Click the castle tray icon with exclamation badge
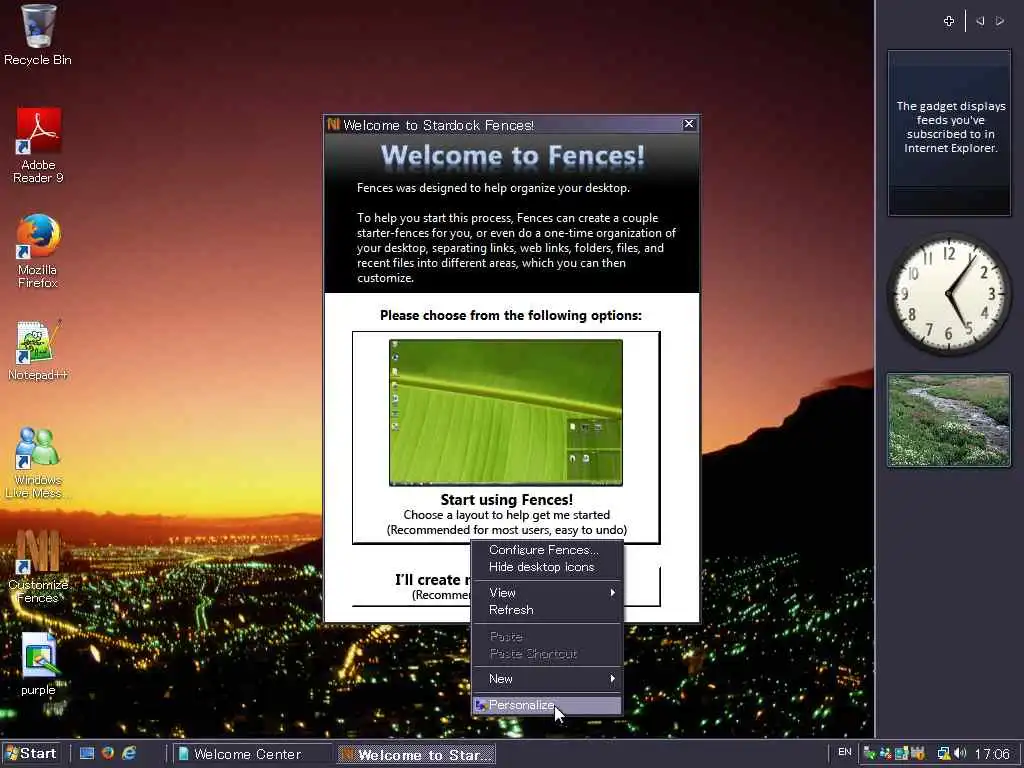Viewport: 1024px width, 768px height. [x=918, y=753]
